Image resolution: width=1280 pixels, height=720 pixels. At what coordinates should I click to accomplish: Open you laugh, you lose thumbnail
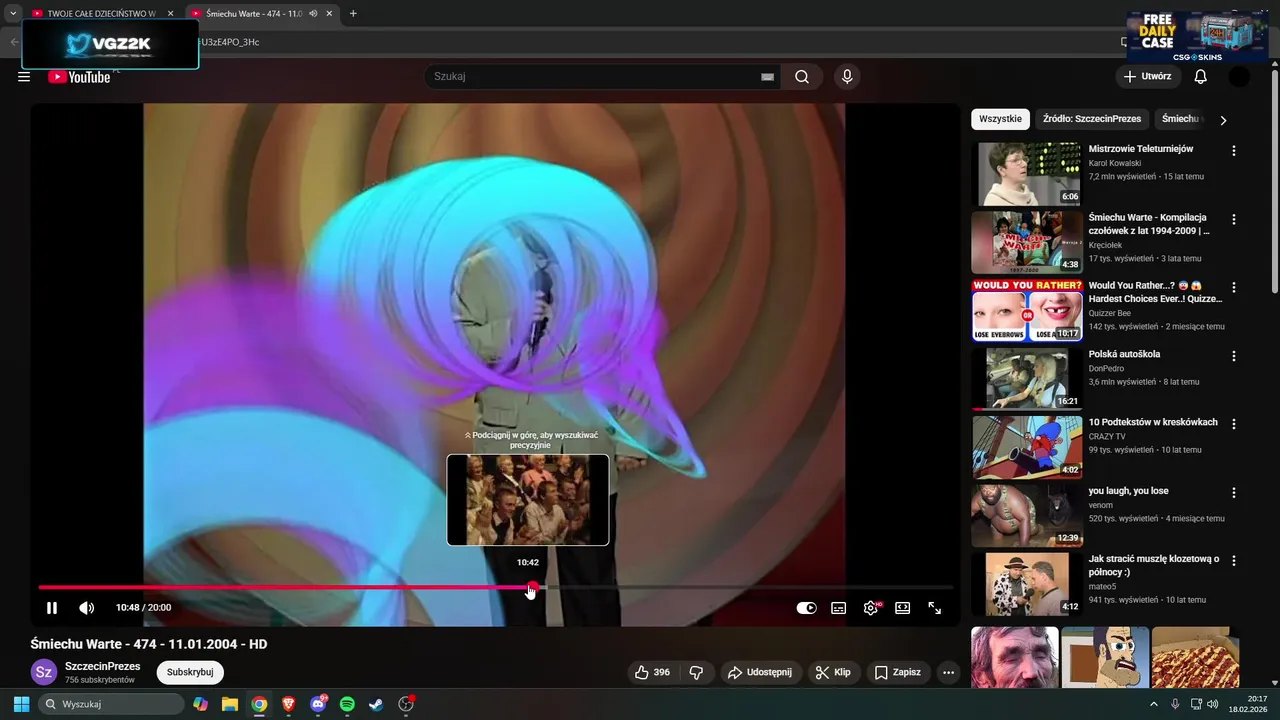coord(1027,516)
